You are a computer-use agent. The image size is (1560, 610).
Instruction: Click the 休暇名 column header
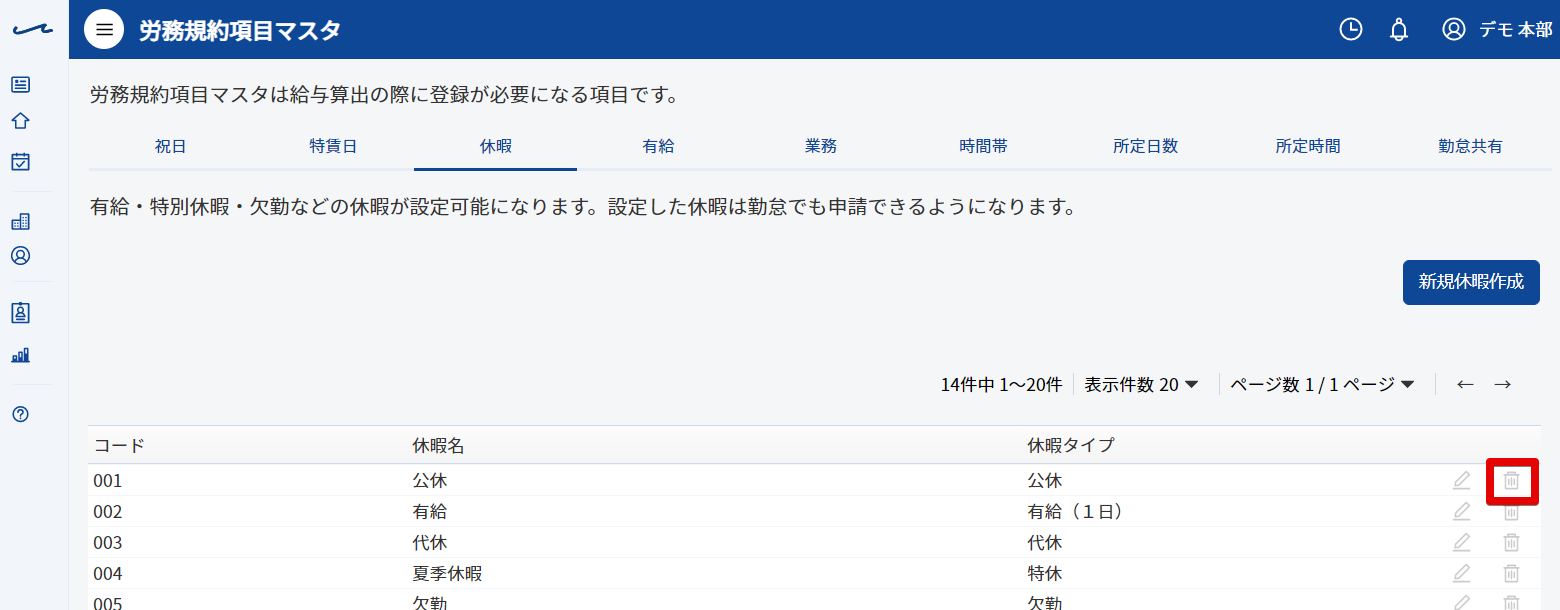pyautogui.click(x=438, y=445)
